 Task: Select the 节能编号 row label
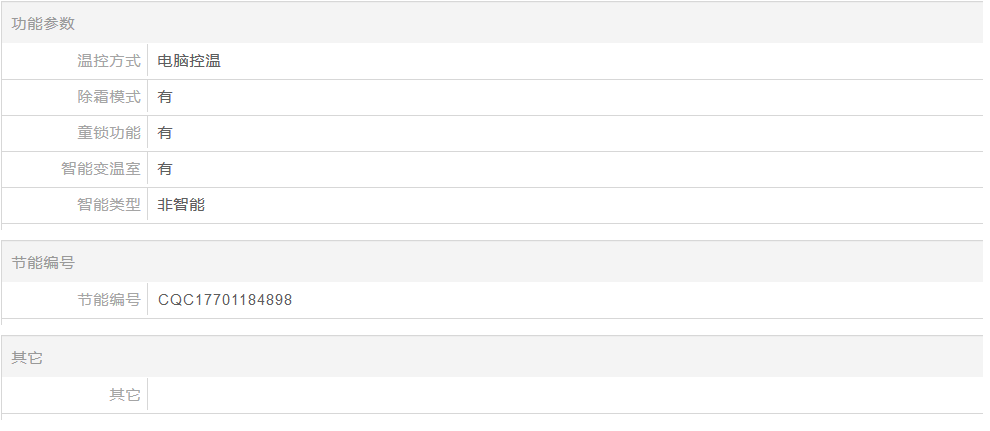click(x=109, y=300)
